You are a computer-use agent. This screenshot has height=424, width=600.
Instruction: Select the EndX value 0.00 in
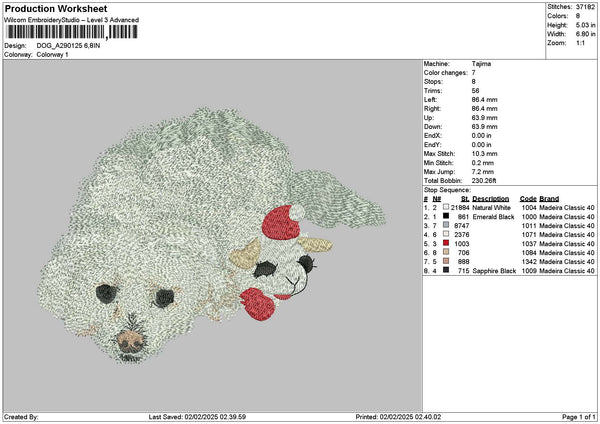pyautogui.click(x=481, y=136)
